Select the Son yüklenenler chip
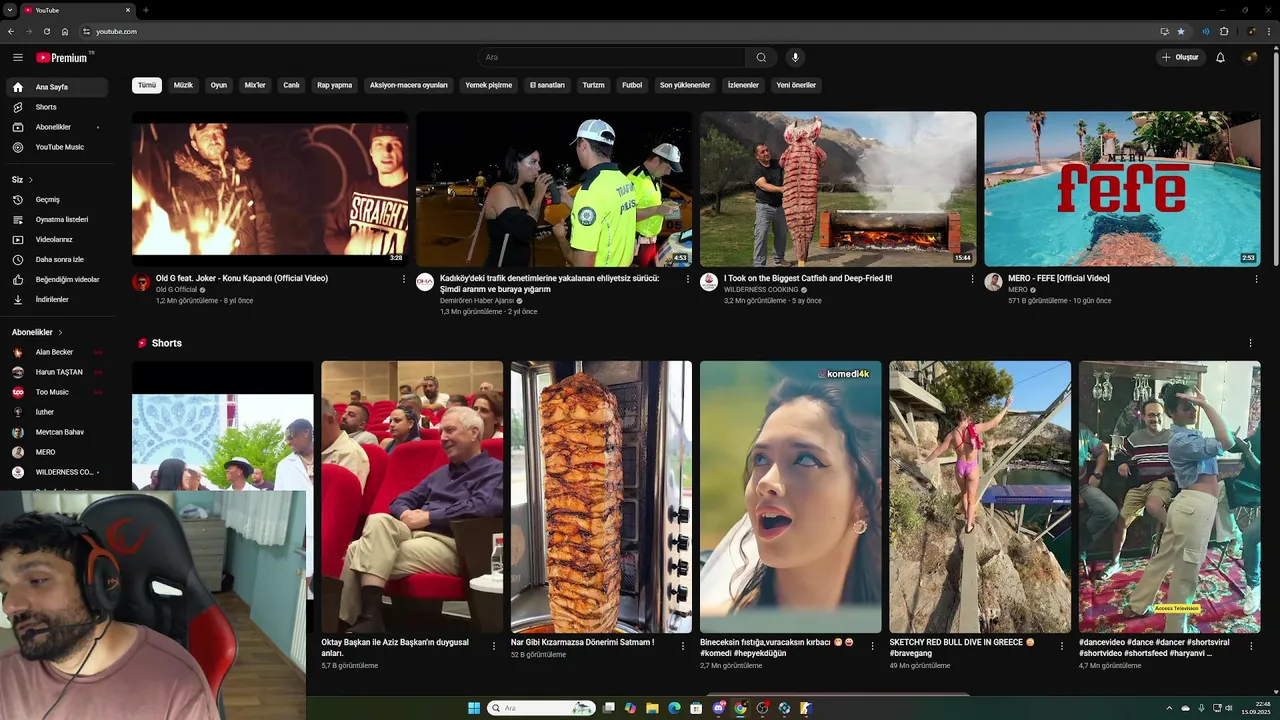Image resolution: width=1280 pixels, height=720 pixels. pos(685,85)
